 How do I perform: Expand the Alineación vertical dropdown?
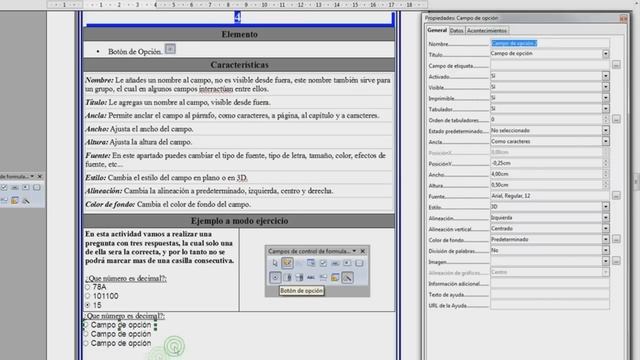pos(606,229)
